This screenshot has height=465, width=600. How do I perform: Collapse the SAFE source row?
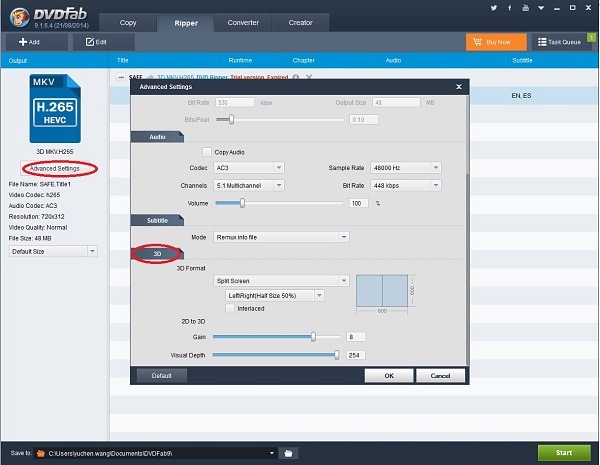[121, 77]
